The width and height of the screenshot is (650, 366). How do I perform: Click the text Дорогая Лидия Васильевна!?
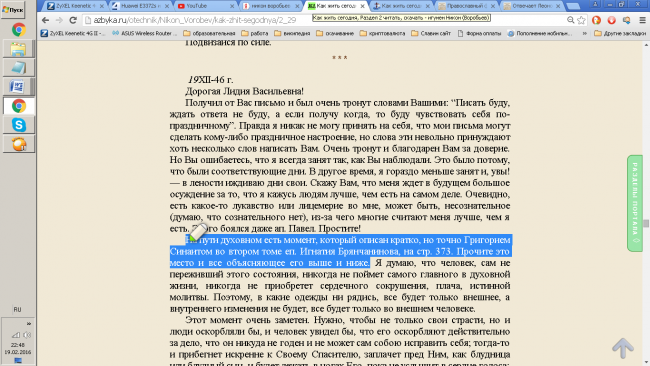pos(244,91)
